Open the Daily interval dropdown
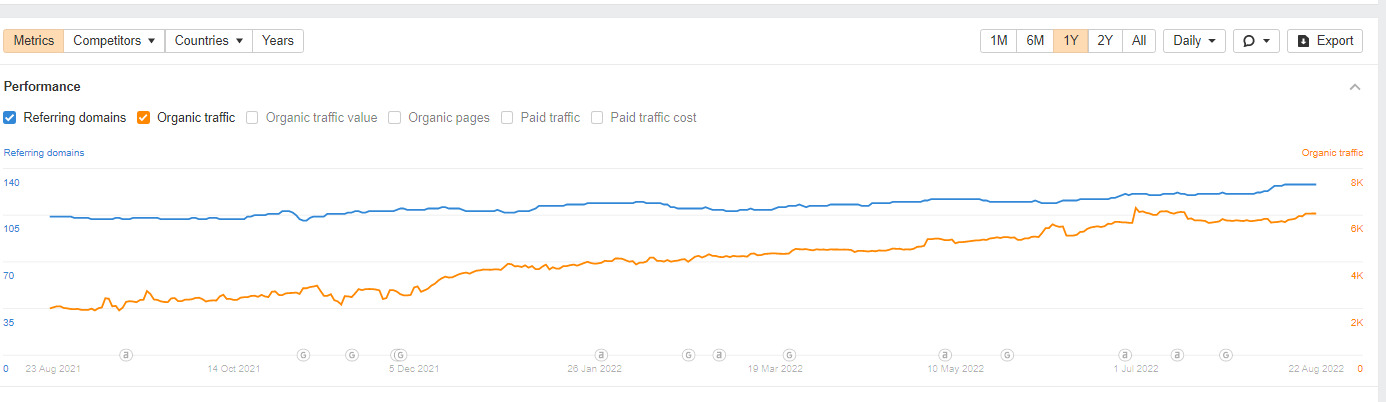 tap(1194, 41)
